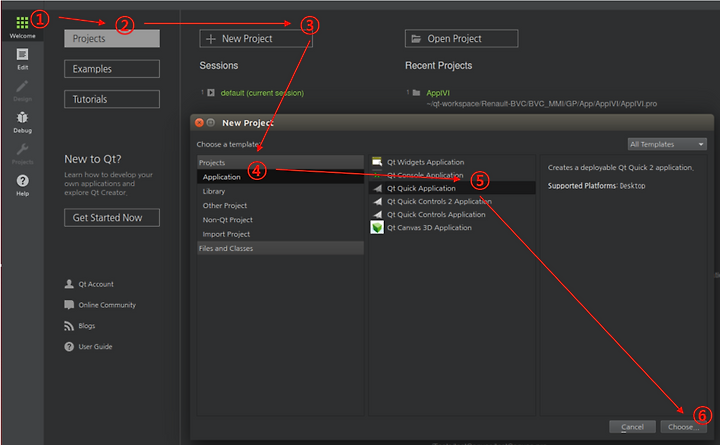720x445 pixels.
Task: Select the Projects tab on Welcome page
Action: [112, 39]
